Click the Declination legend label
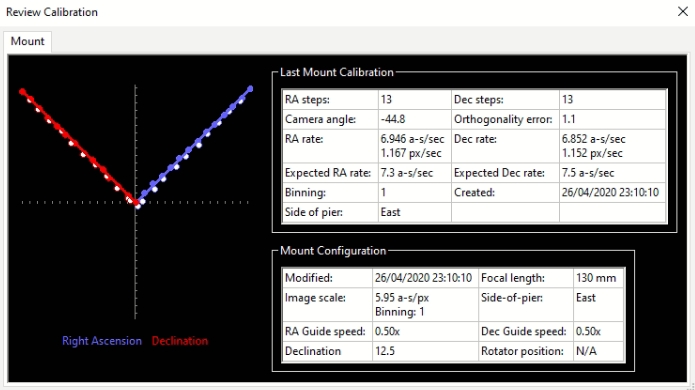 [180, 341]
